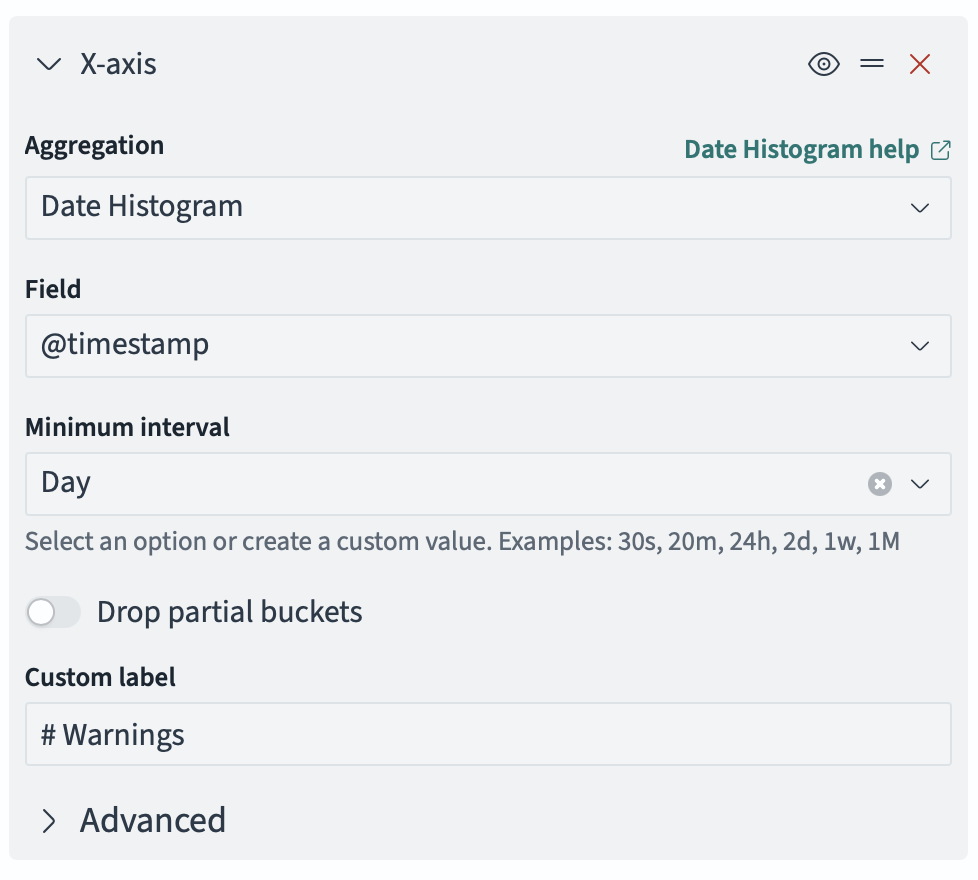Click the X-axis section title

pyautogui.click(x=118, y=65)
